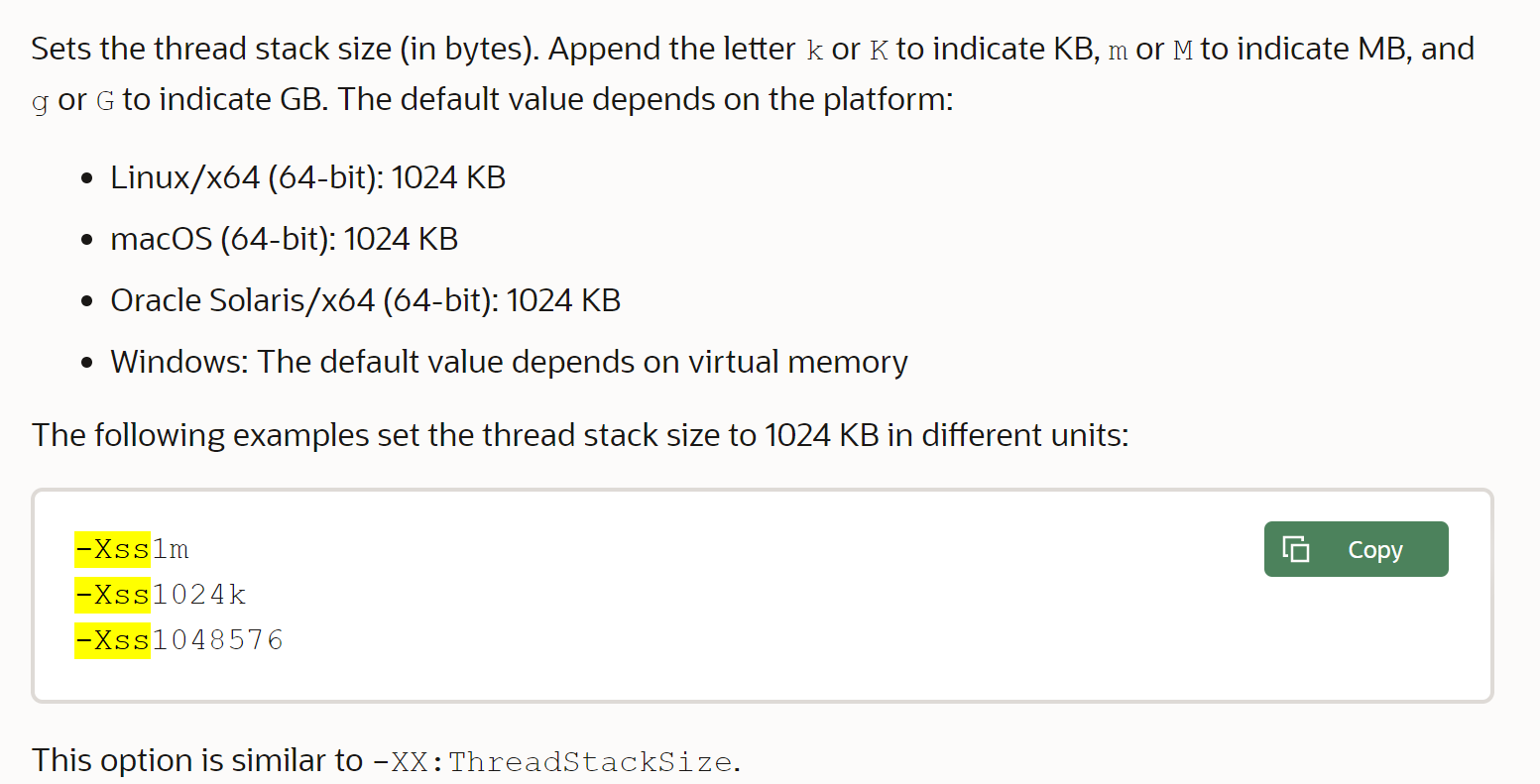Click the 1m value in code block
Image resolution: width=1540 pixels, height=784 pixels.
(x=171, y=549)
